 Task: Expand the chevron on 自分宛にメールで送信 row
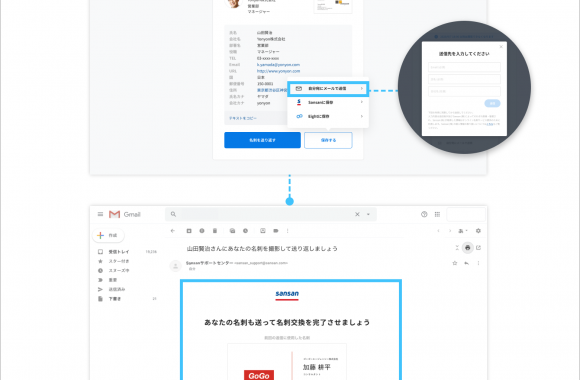click(x=361, y=89)
